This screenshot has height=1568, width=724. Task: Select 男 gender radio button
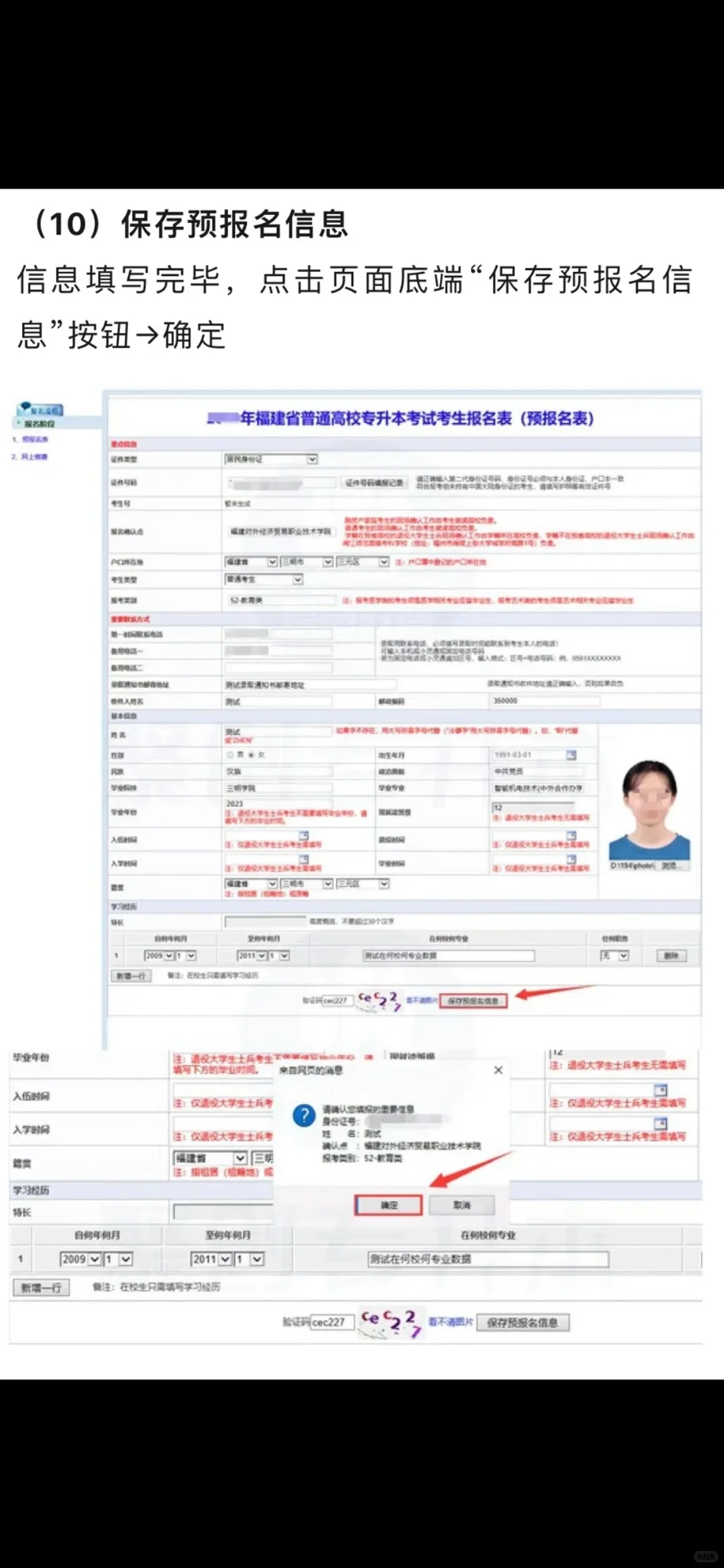[230, 755]
